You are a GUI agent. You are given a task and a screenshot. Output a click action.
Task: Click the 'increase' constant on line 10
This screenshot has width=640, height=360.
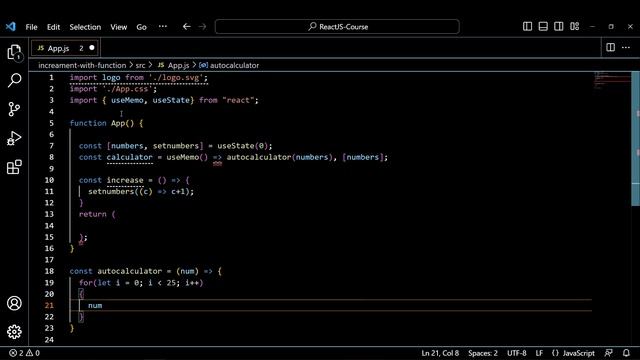click(x=125, y=180)
